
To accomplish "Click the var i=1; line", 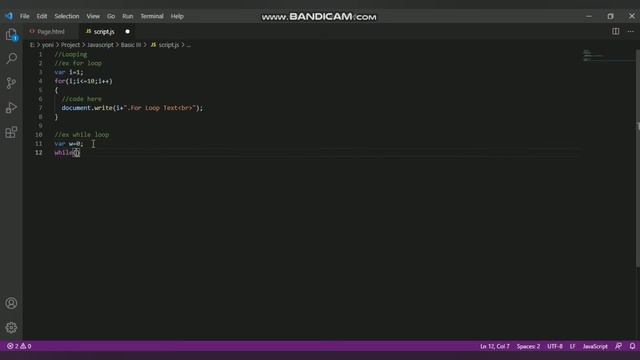I will [69, 72].
